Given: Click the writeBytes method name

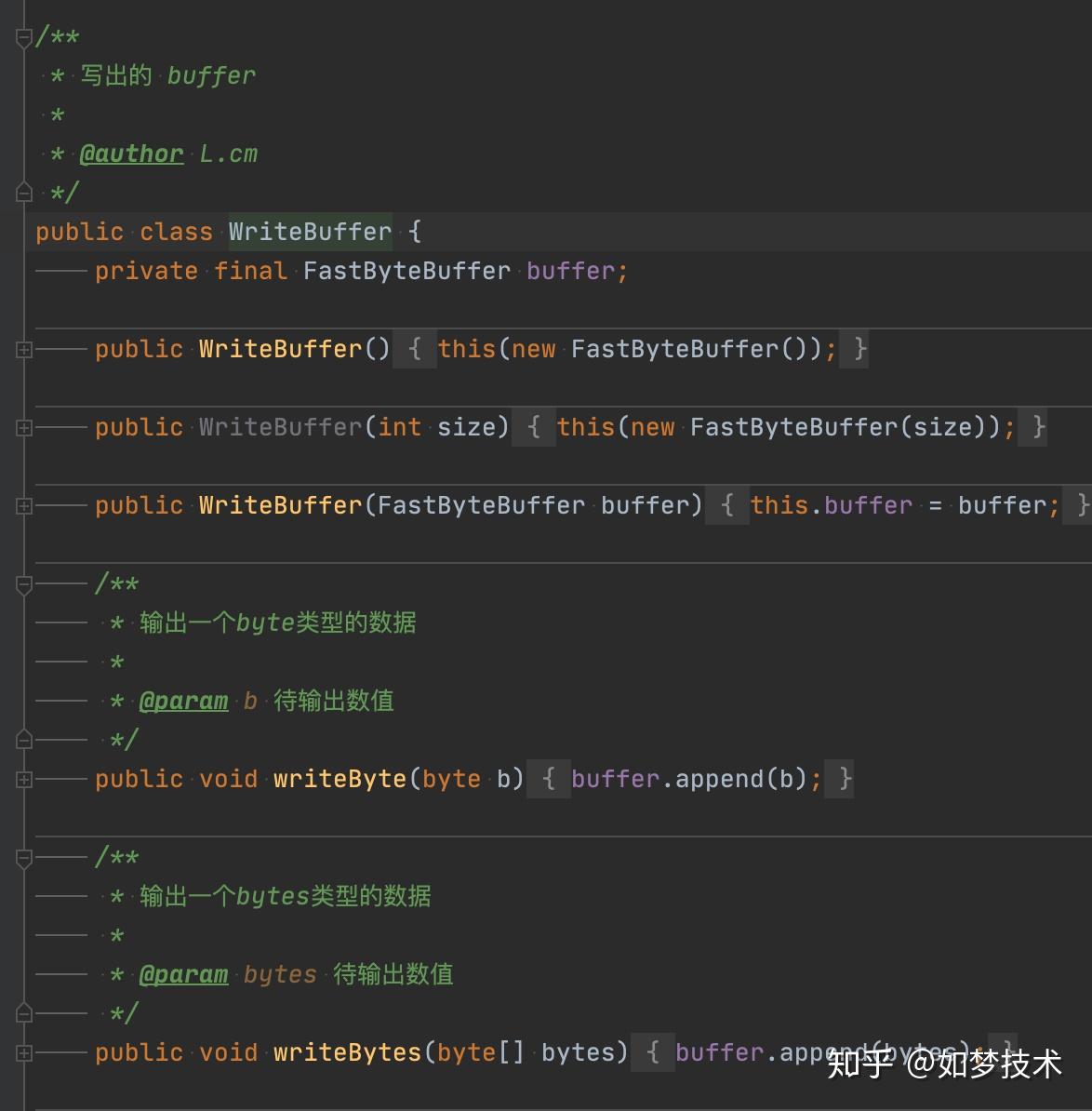Looking at the screenshot, I should pos(347,1051).
